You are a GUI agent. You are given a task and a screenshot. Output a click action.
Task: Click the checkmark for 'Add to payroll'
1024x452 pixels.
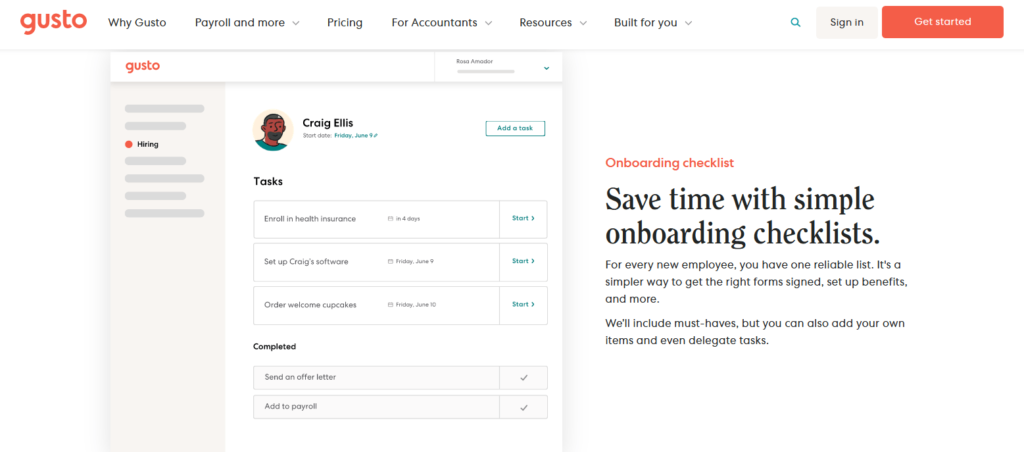524,407
